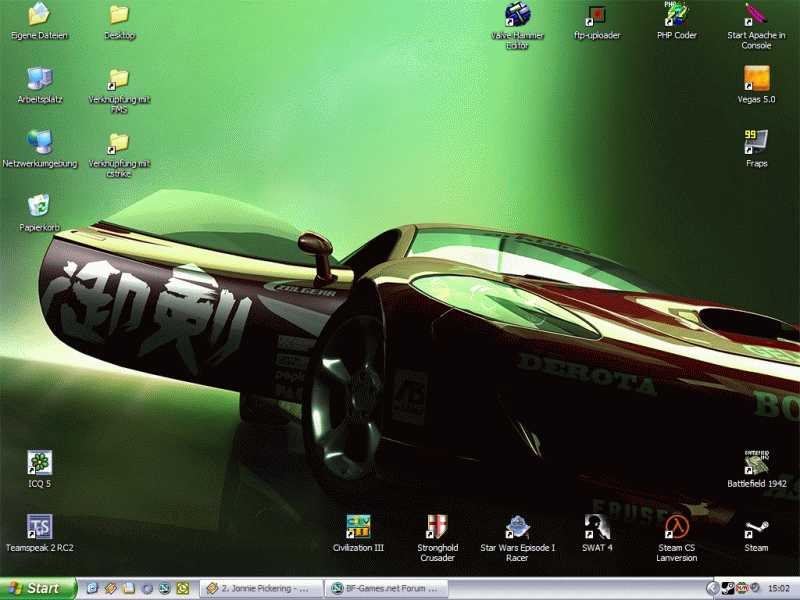Open Steam from the system tray
Screen dimensions: 800x600
click(x=729, y=588)
